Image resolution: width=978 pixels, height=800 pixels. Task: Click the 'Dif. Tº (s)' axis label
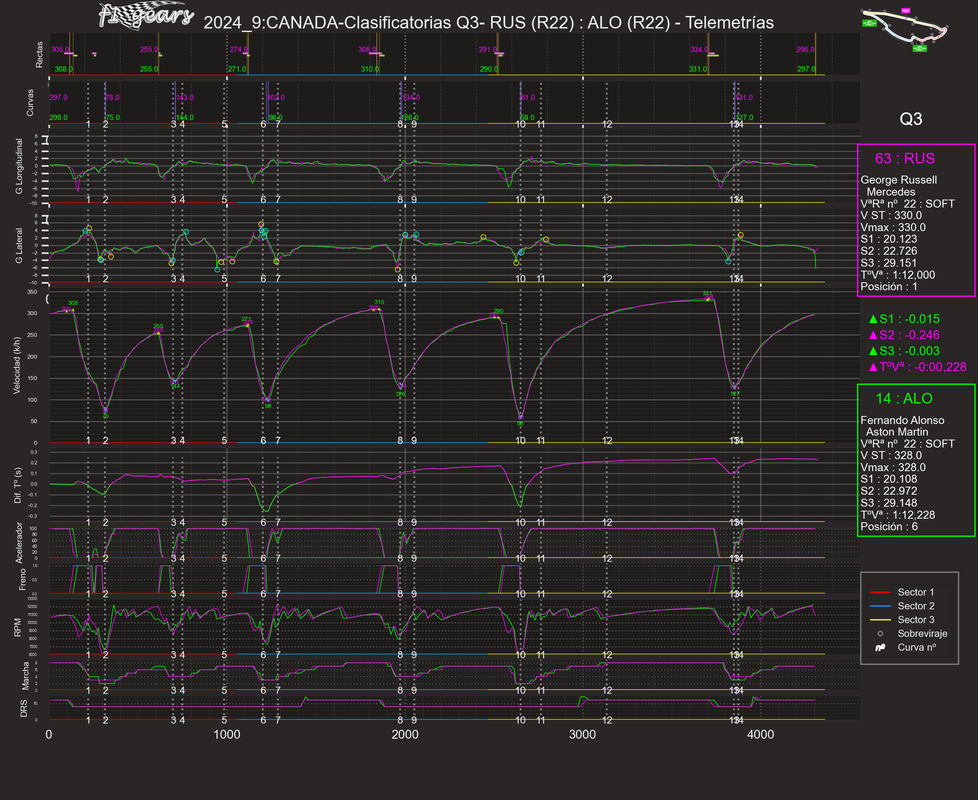pyautogui.click(x=17, y=486)
